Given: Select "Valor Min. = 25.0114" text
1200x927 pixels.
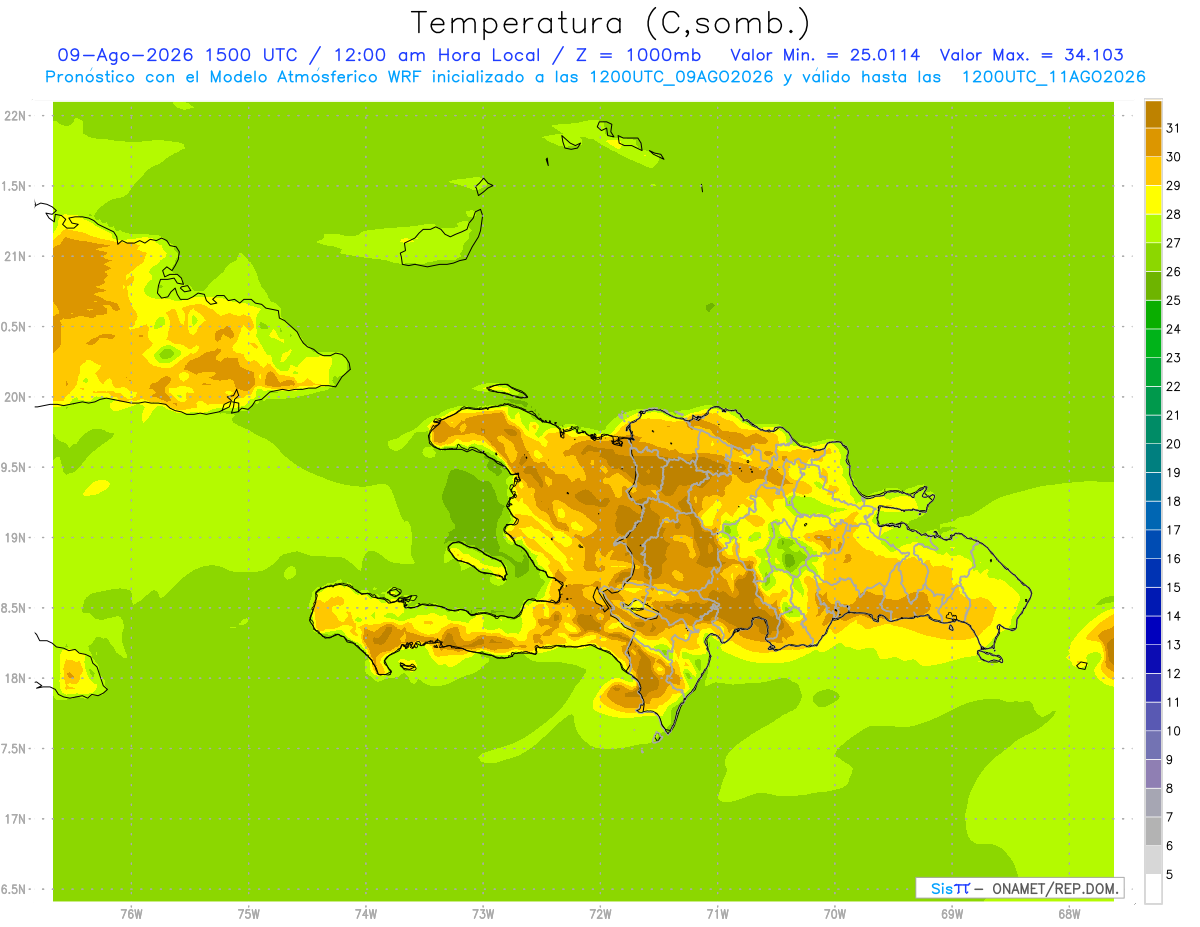Looking at the screenshot, I should click(826, 56).
